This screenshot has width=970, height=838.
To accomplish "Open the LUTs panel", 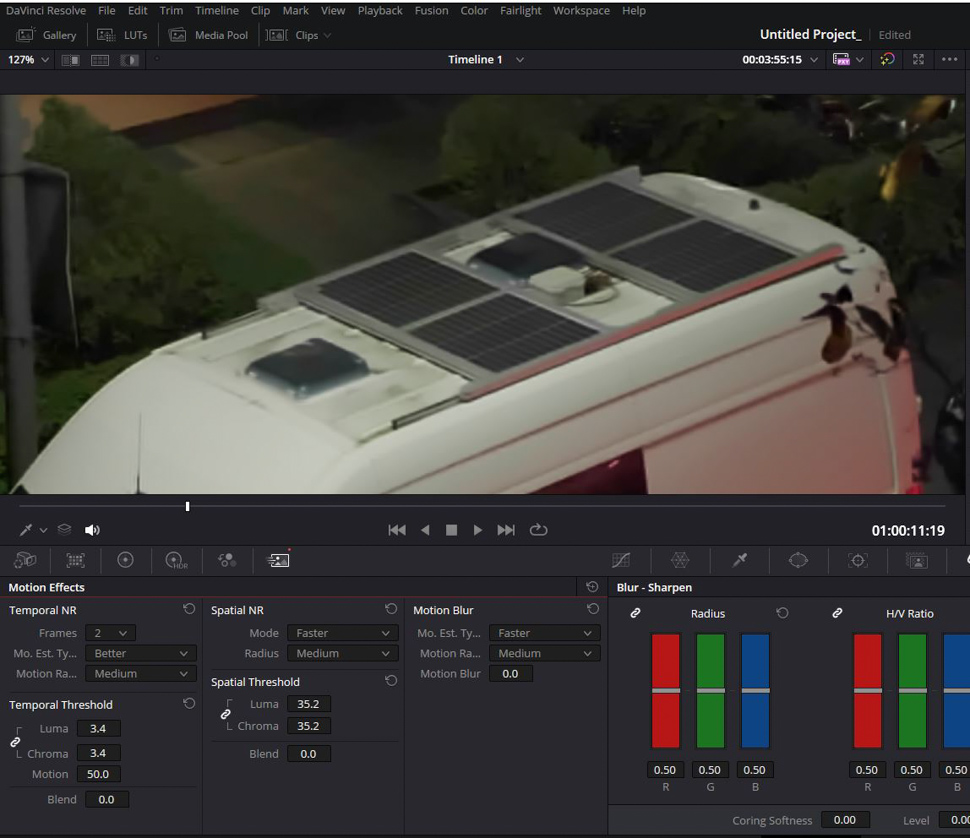I will [x=122, y=35].
